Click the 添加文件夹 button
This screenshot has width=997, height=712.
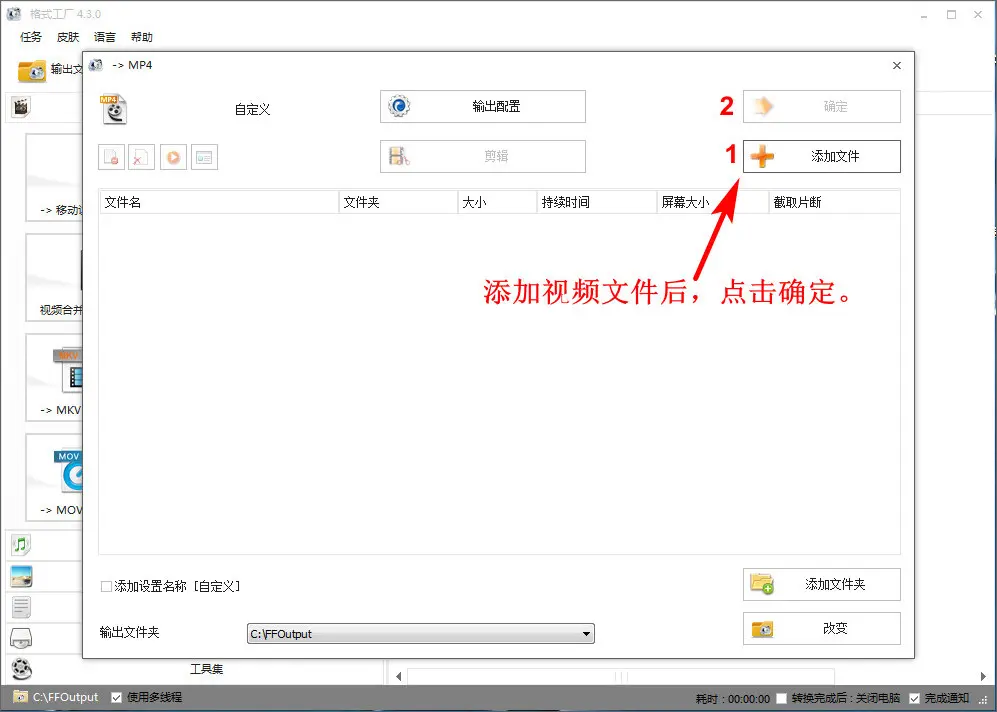[x=821, y=584]
